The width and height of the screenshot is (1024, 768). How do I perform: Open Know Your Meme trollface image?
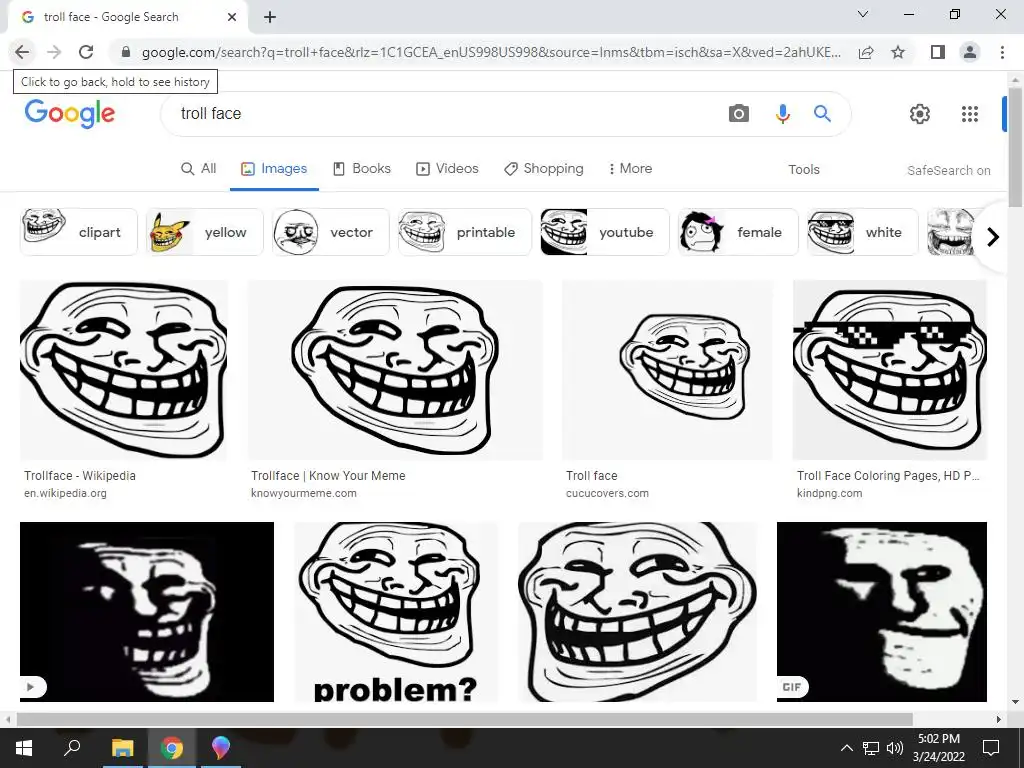395,370
